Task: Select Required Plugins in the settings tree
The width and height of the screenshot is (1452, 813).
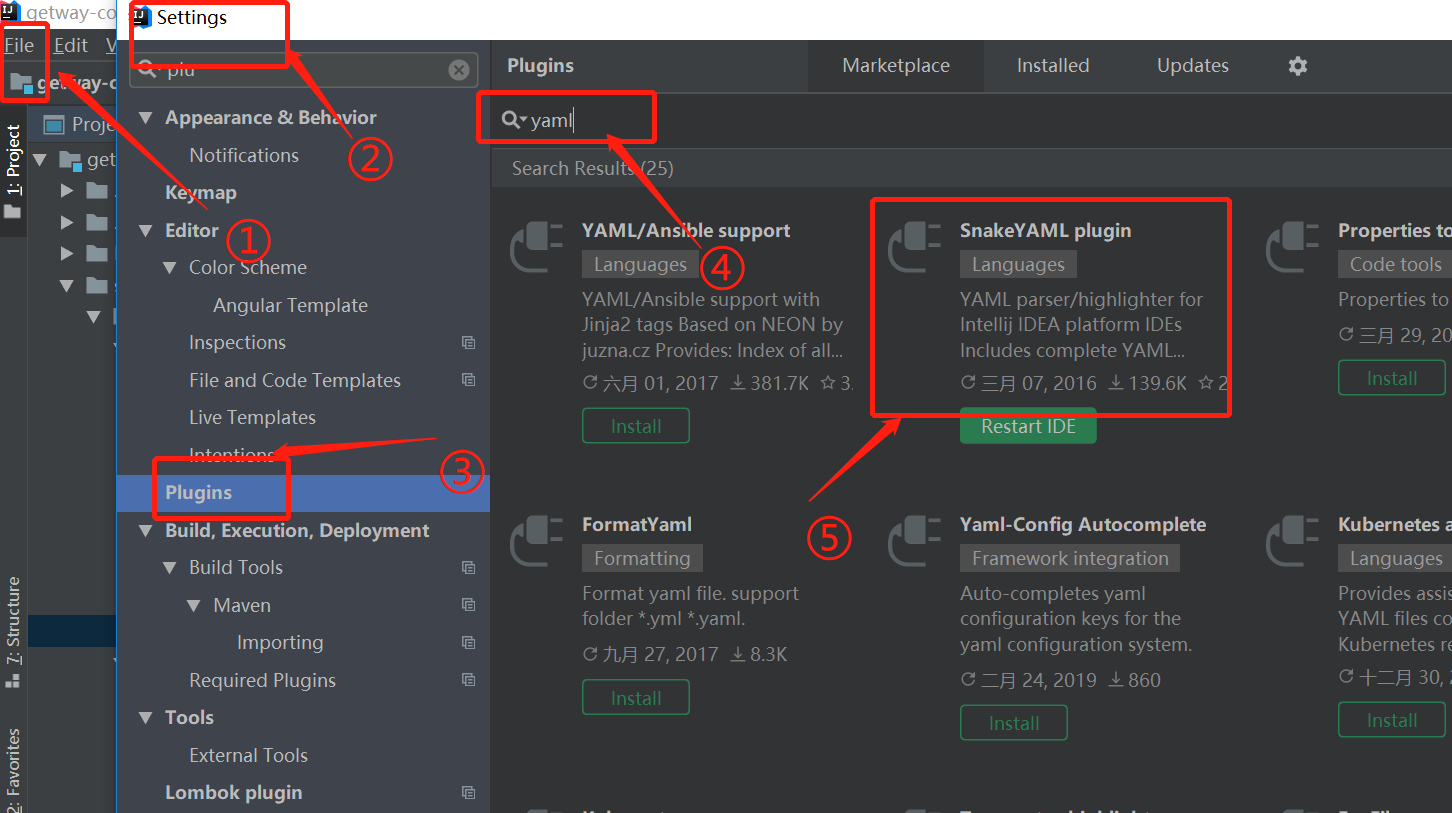Action: (262, 681)
